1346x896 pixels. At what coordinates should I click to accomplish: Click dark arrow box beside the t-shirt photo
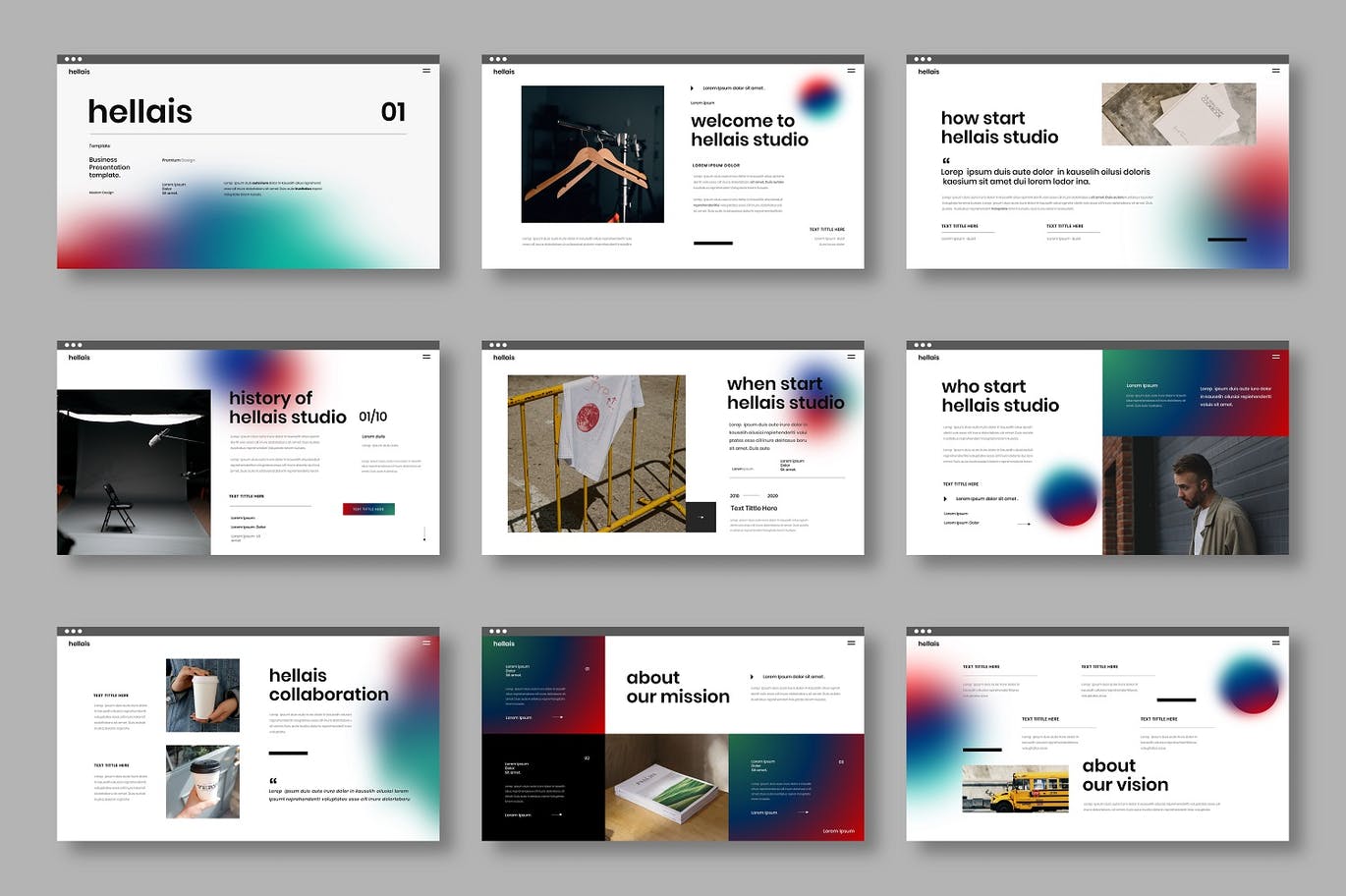701,517
